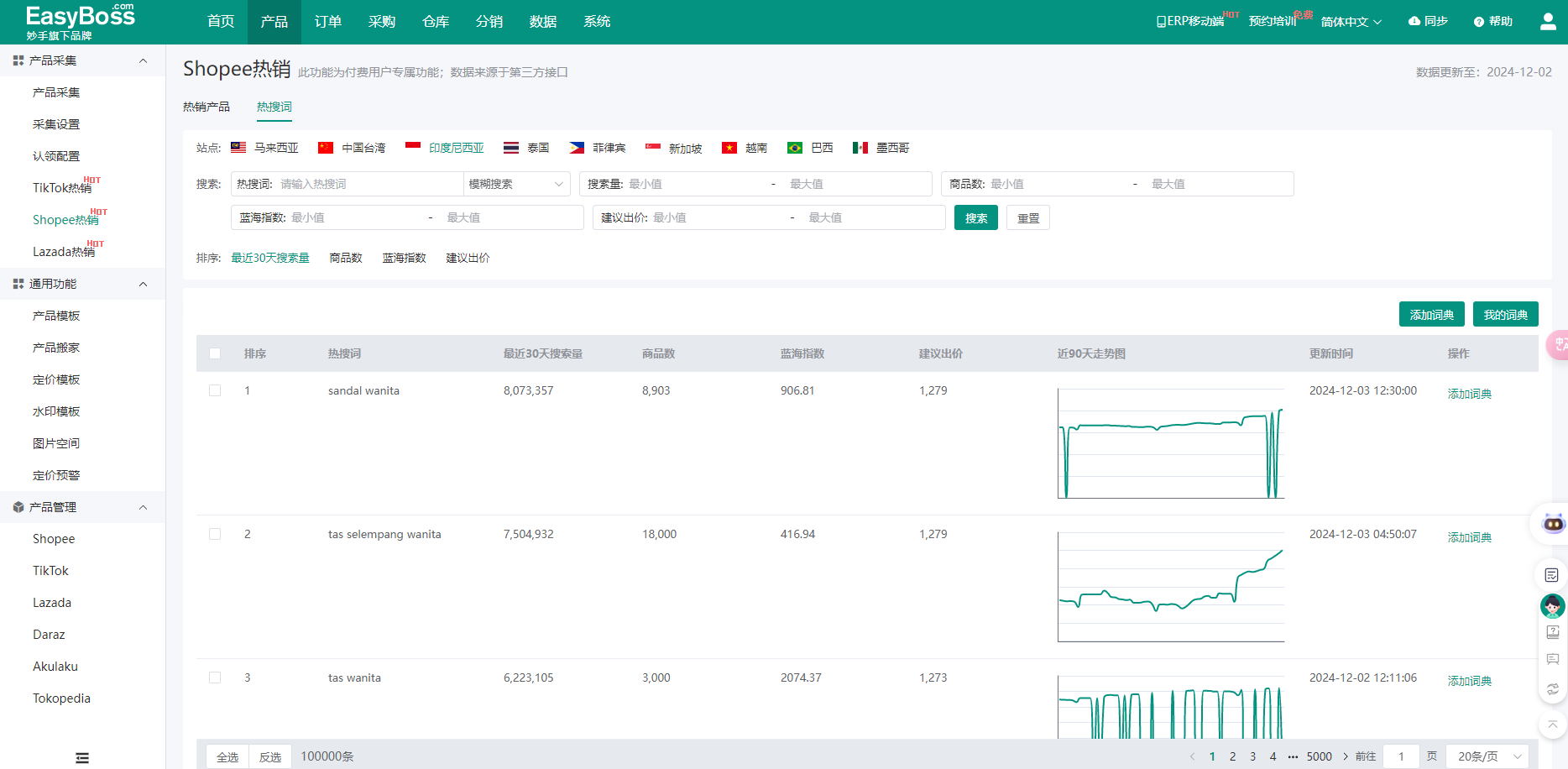Focus the 热搜词 keyword input
The image size is (1568, 769).
coord(369,184)
